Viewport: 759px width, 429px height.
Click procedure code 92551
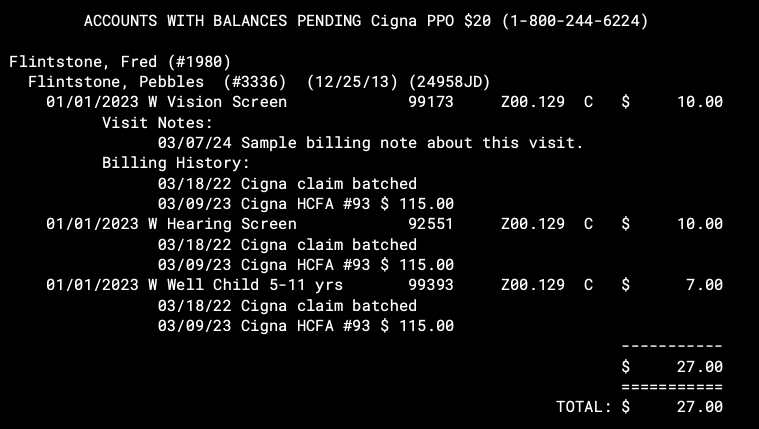pos(431,224)
